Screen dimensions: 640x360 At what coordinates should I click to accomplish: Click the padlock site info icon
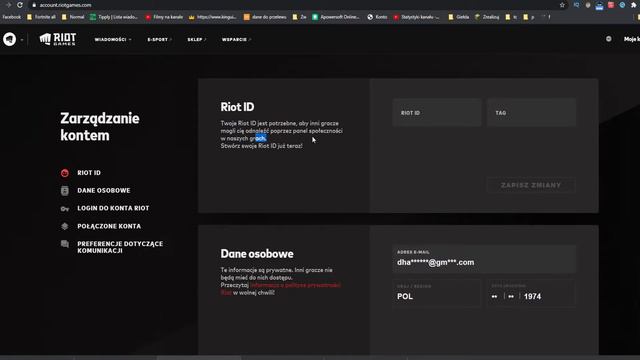34,5
